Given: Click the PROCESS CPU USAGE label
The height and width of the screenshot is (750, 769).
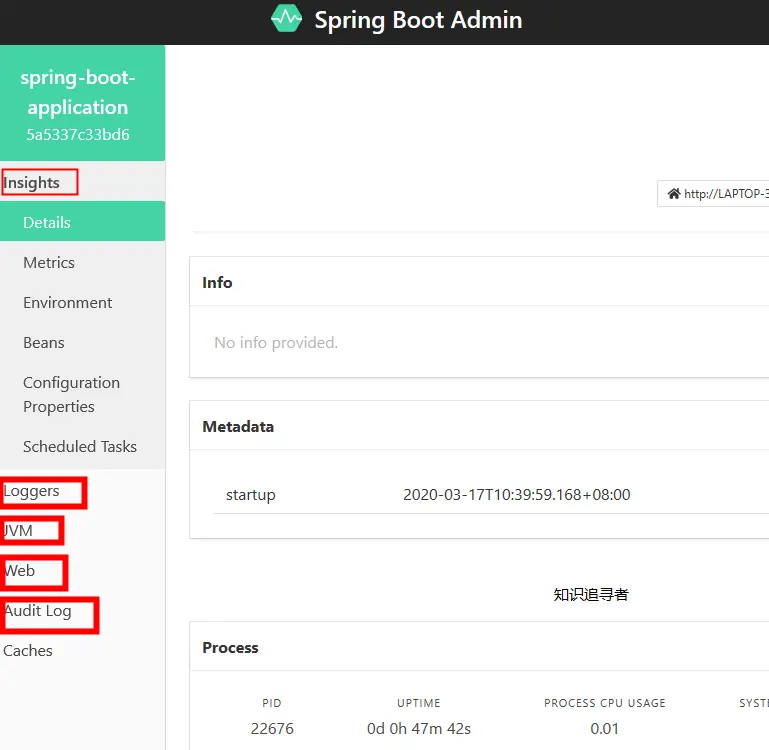Looking at the screenshot, I should point(604,703).
